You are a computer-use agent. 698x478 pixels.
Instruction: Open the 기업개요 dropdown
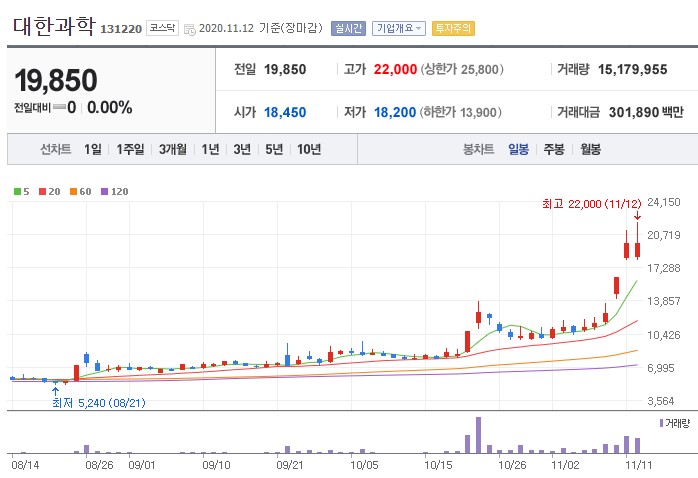point(398,28)
